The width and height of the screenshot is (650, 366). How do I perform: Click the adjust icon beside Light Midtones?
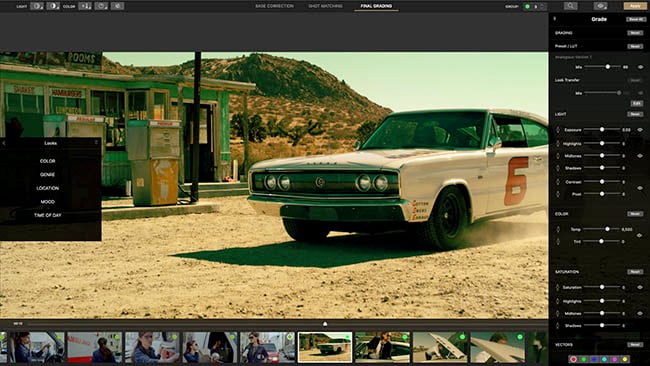tap(558, 156)
